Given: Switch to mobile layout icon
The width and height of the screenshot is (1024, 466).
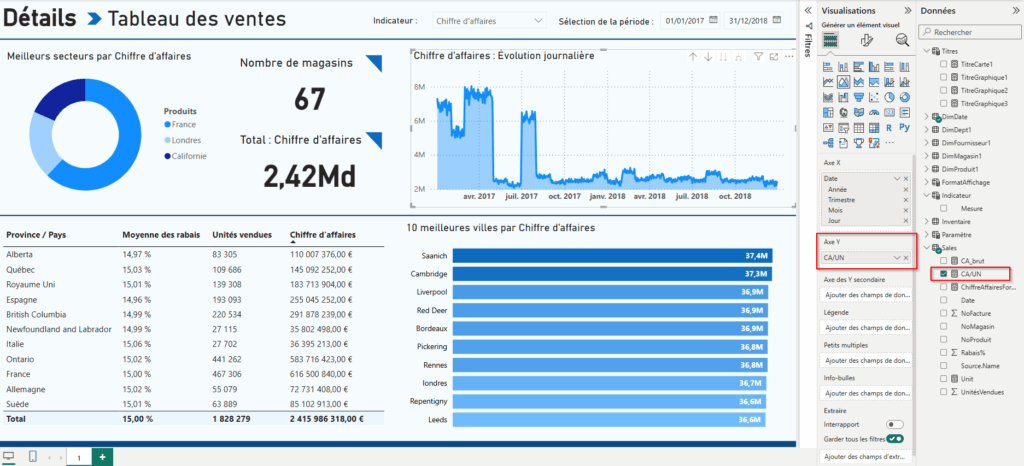Looking at the screenshot, I should (x=33, y=457).
